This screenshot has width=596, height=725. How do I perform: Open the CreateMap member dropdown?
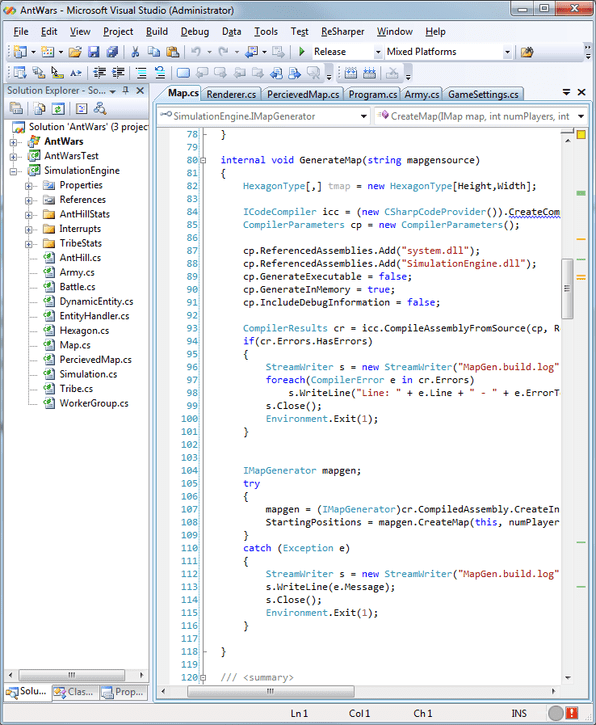581,117
